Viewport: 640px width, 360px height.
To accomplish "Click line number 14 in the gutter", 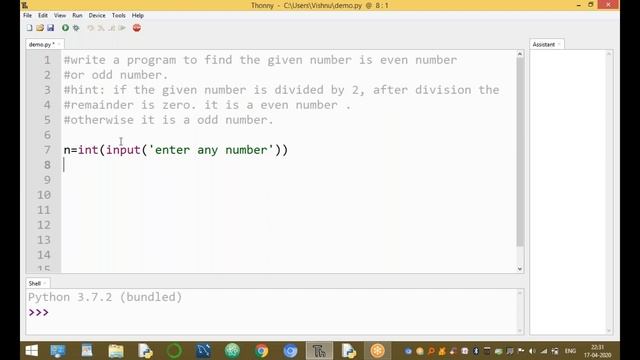I will (44, 255).
